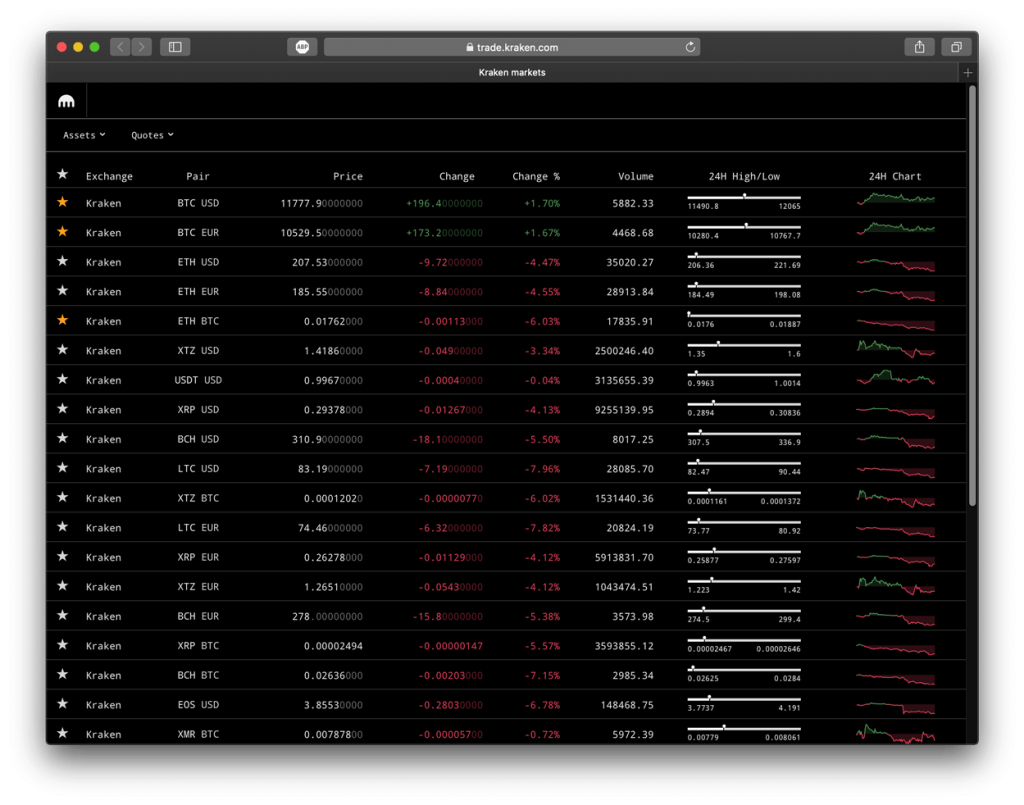This screenshot has height=805, width=1024.
Task: Select the Kraken markets tab
Action: coord(512,72)
